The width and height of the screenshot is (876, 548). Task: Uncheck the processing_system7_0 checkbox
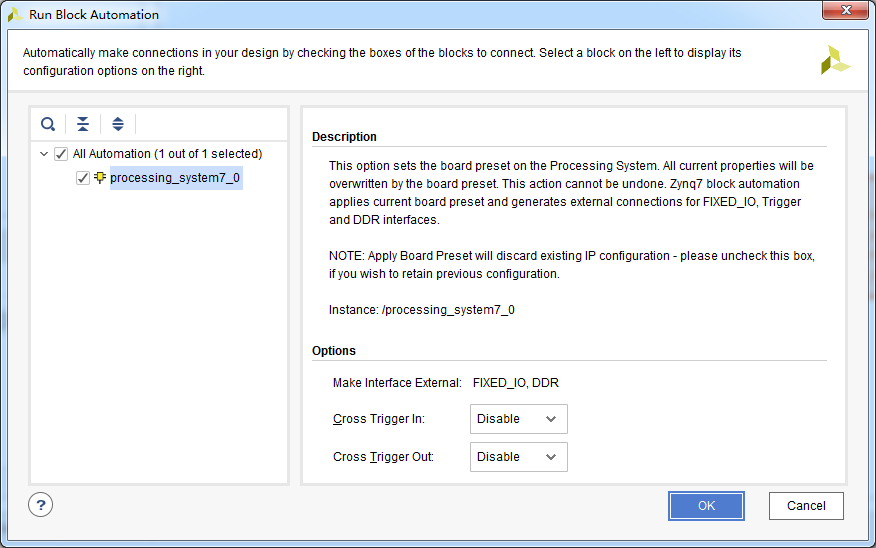[x=83, y=178]
